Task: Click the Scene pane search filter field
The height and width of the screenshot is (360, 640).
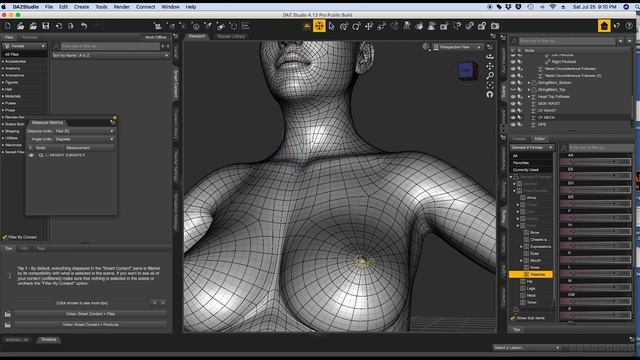Action: [567, 41]
